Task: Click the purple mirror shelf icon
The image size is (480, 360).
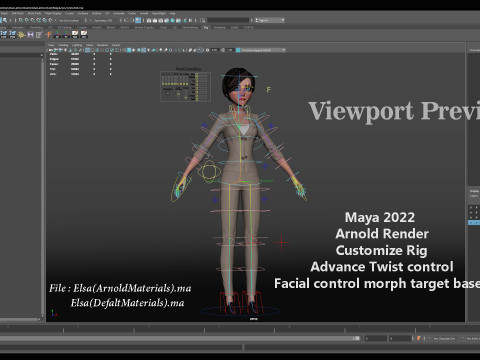Action: pos(30,35)
